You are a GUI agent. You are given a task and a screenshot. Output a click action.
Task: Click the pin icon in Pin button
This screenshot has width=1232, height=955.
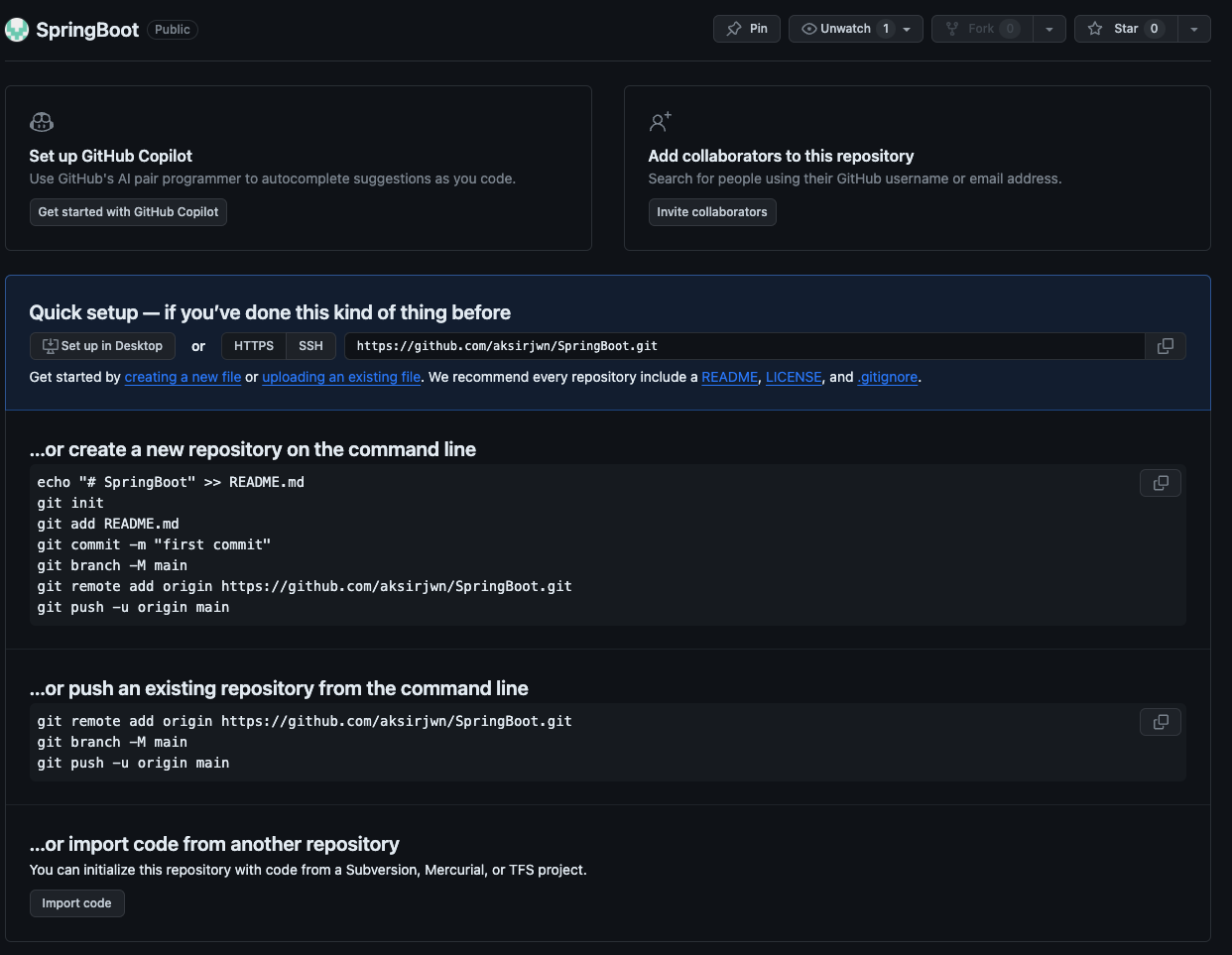(734, 29)
